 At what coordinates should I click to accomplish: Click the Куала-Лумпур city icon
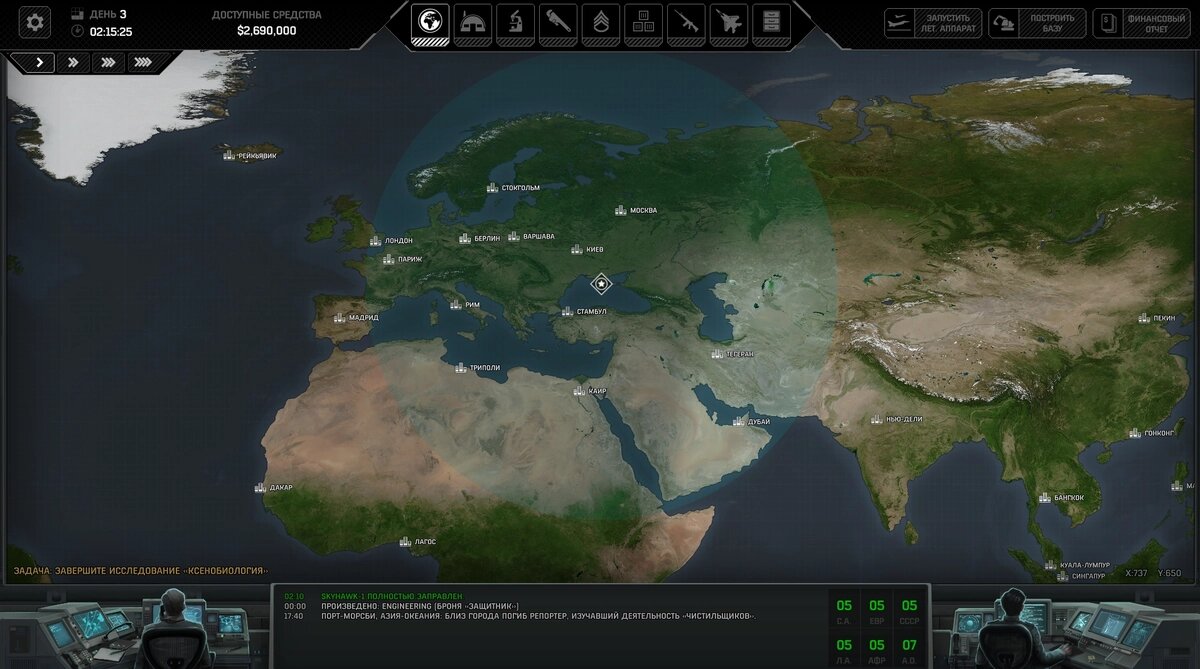pyautogui.click(x=1050, y=565)
